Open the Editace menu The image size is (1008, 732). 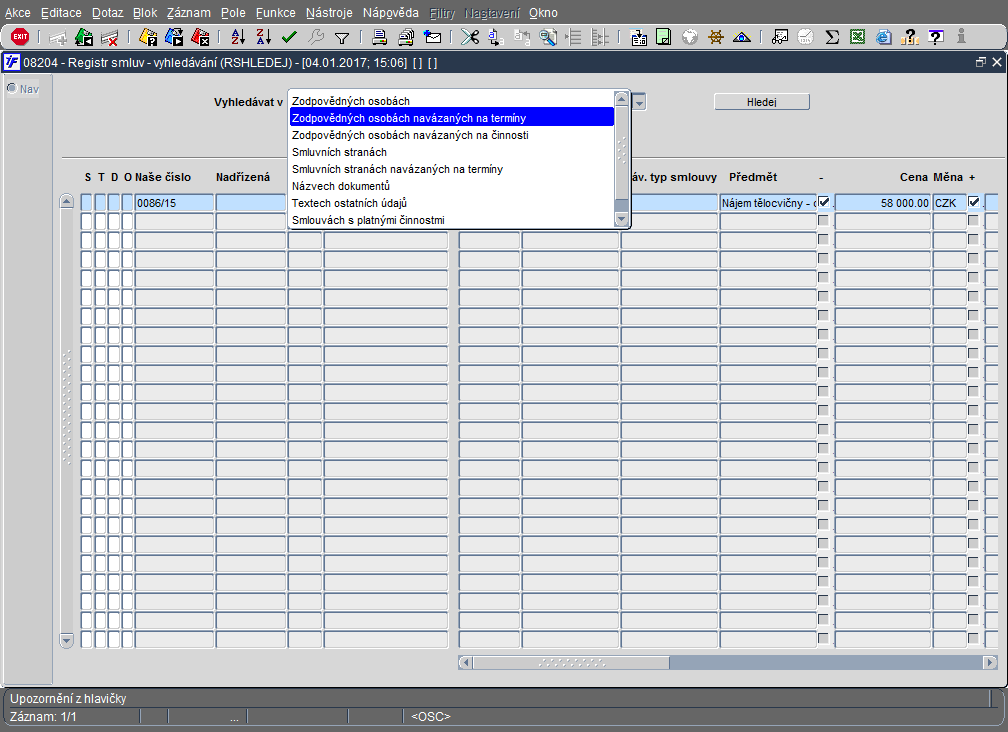coord(61,13)
